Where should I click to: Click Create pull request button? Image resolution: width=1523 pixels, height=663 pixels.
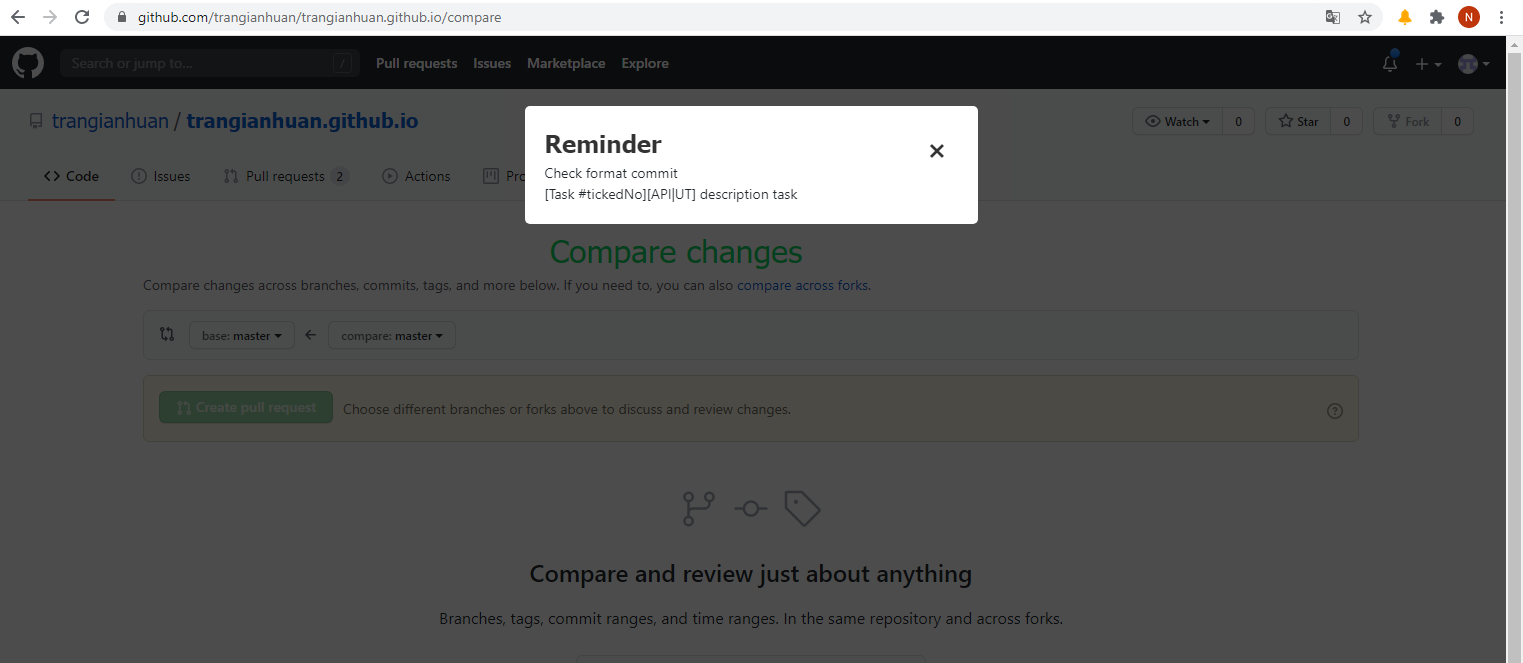246,407
